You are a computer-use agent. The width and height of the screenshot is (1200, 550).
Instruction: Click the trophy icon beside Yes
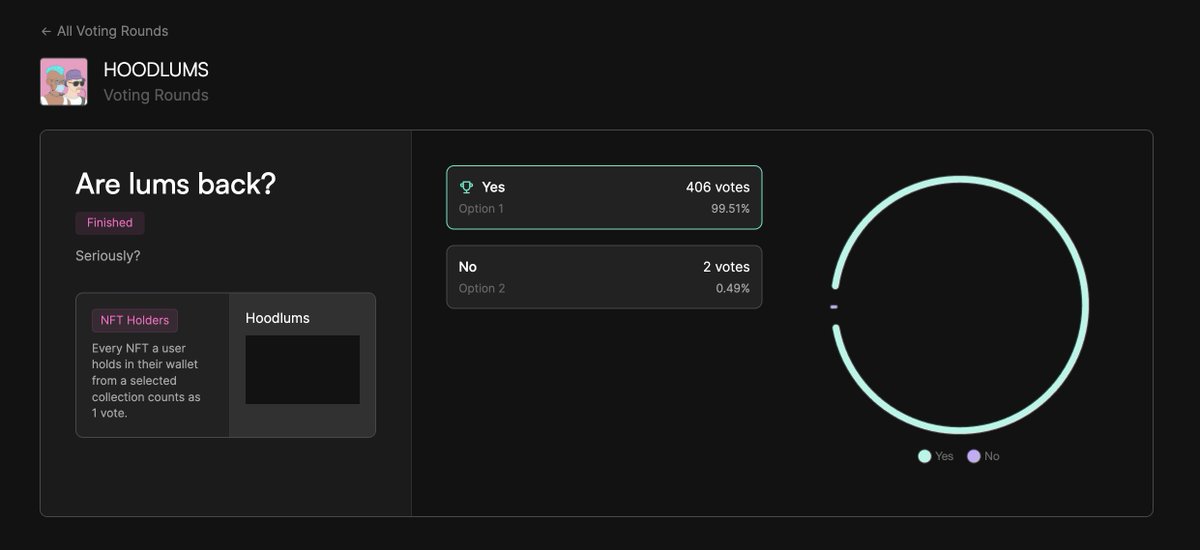466,187
